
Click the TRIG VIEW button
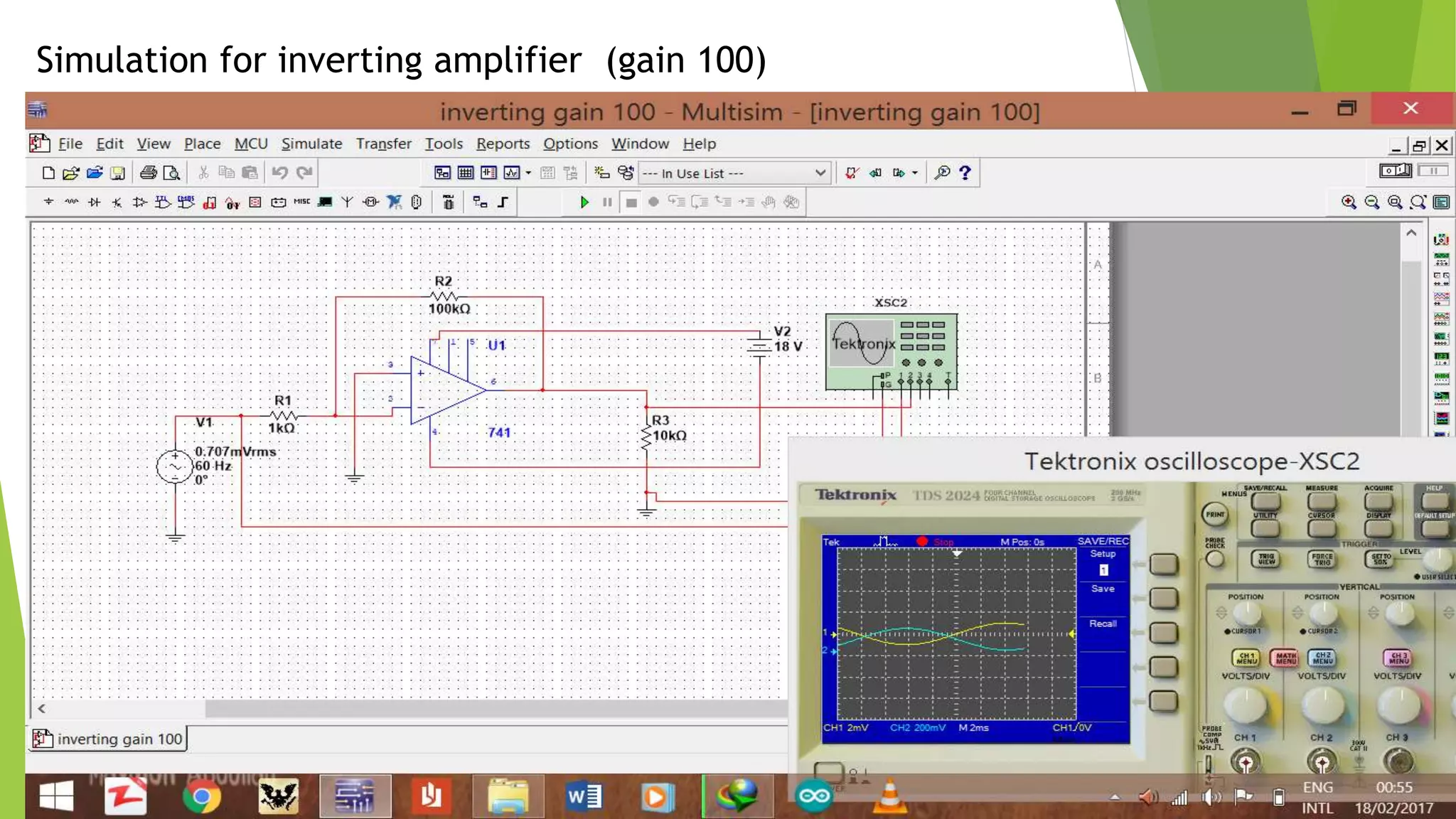point(1265,559)
